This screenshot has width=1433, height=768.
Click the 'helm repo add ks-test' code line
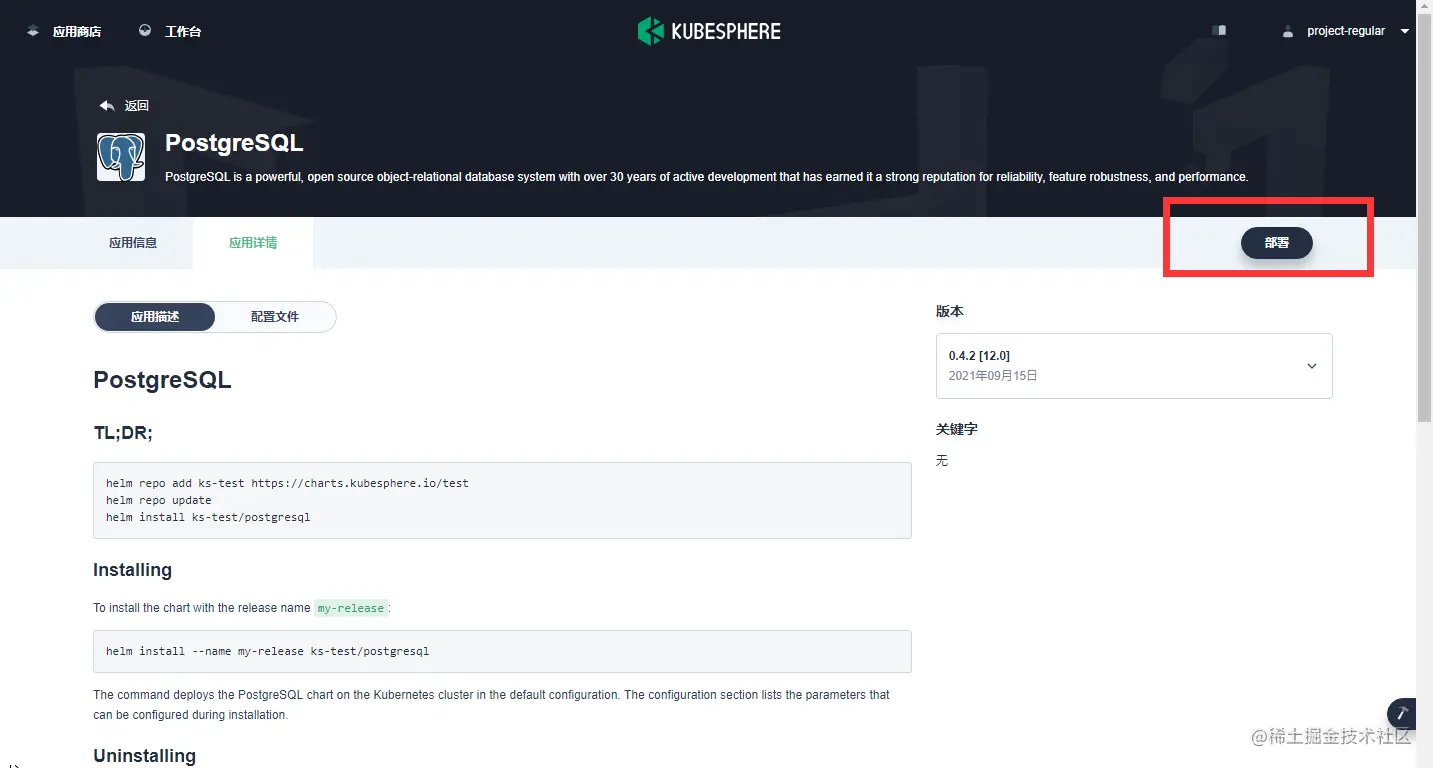287,483
